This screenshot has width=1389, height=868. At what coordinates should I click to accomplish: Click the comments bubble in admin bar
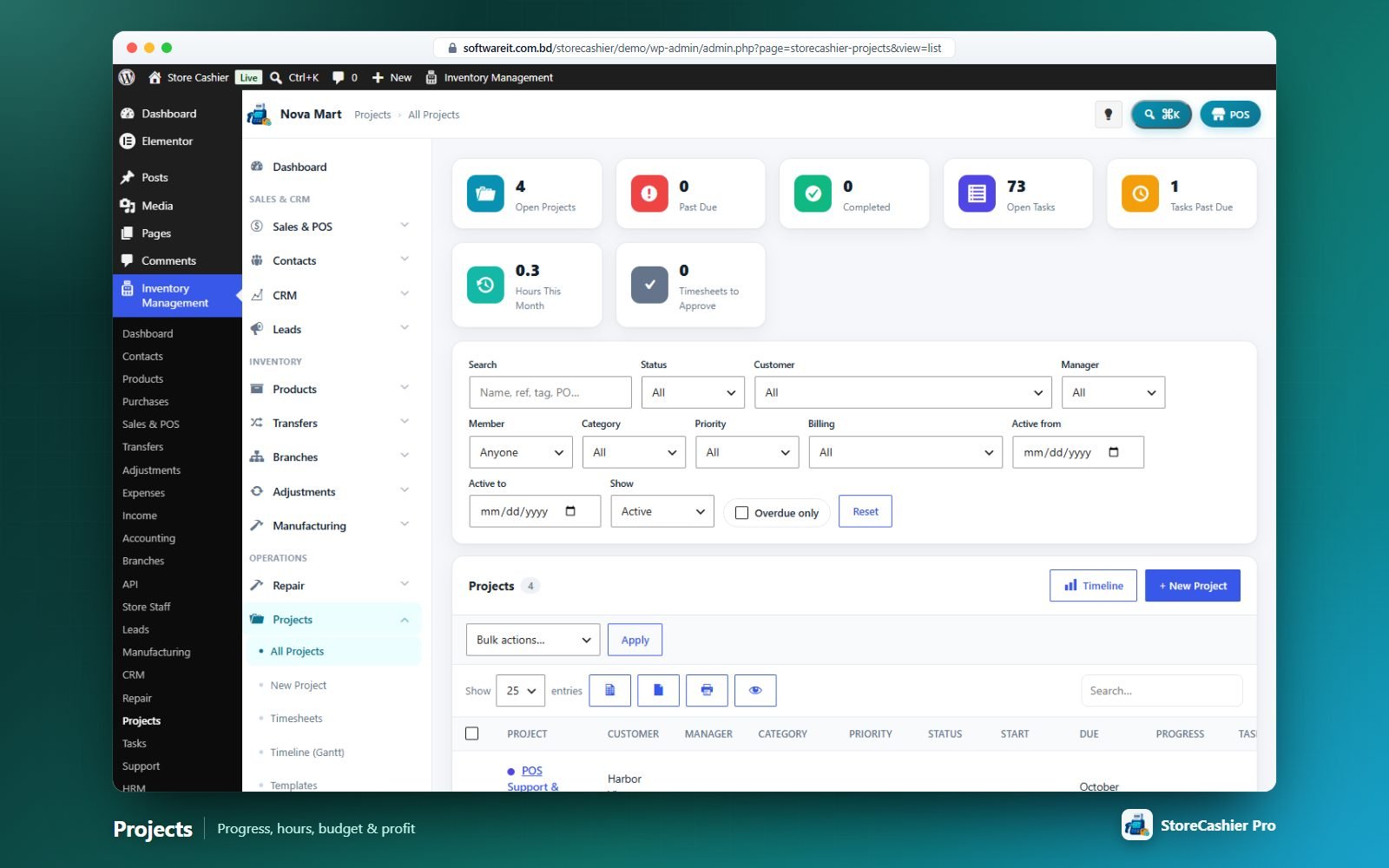tap(339, 77)
